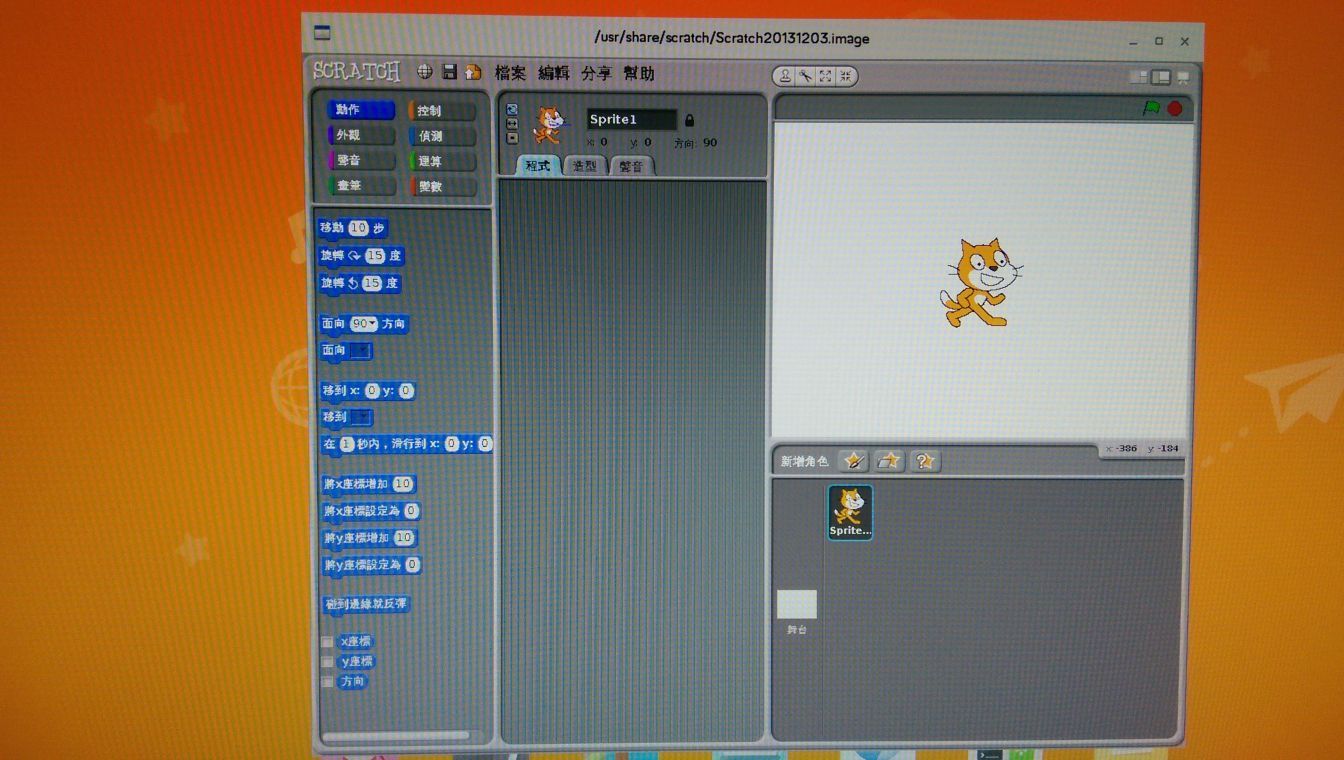Click the Sprite1 name input field

pos(631,120)
